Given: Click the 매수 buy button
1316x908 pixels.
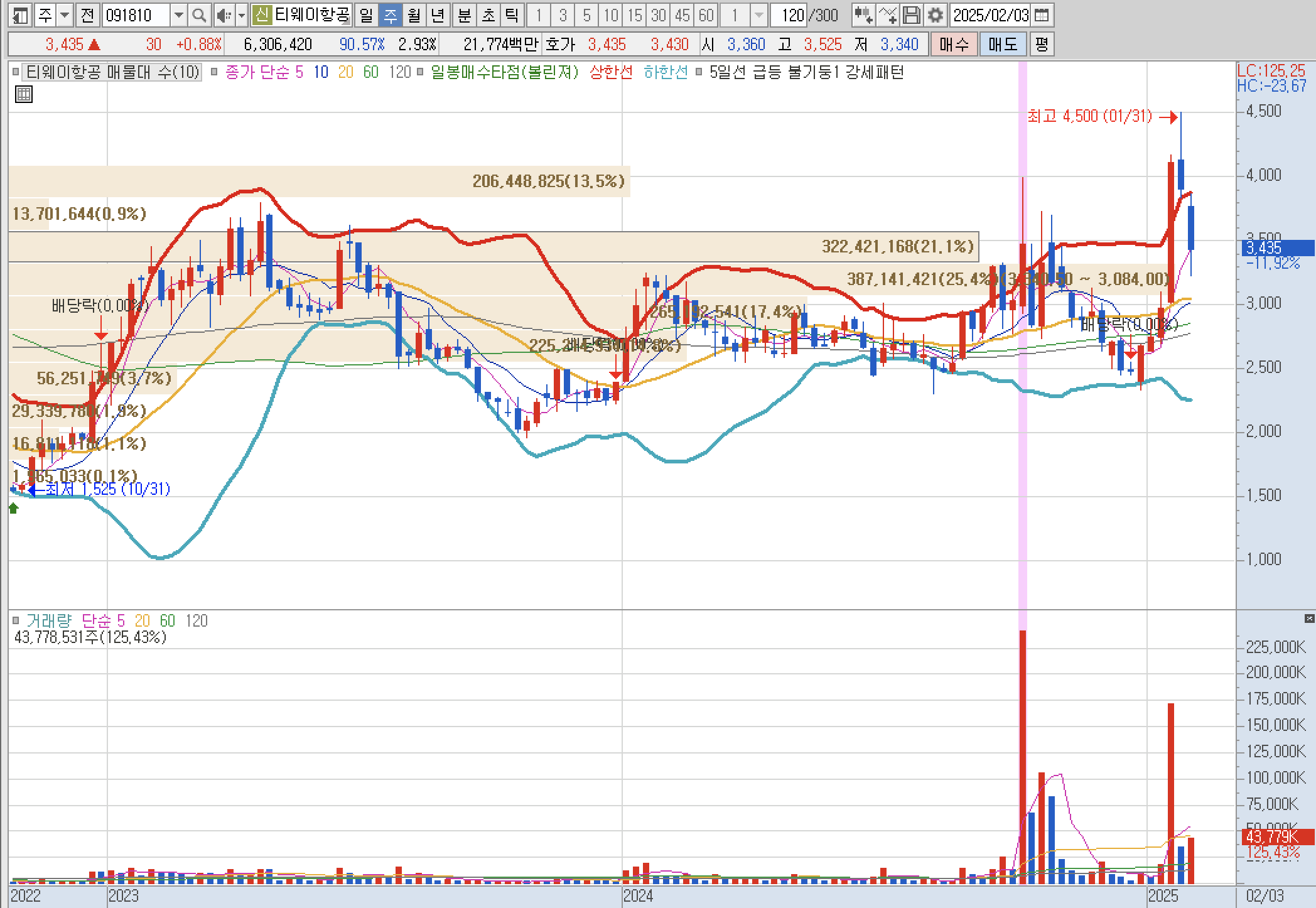Looking at the screenshot, I should (x=954, y=44).
